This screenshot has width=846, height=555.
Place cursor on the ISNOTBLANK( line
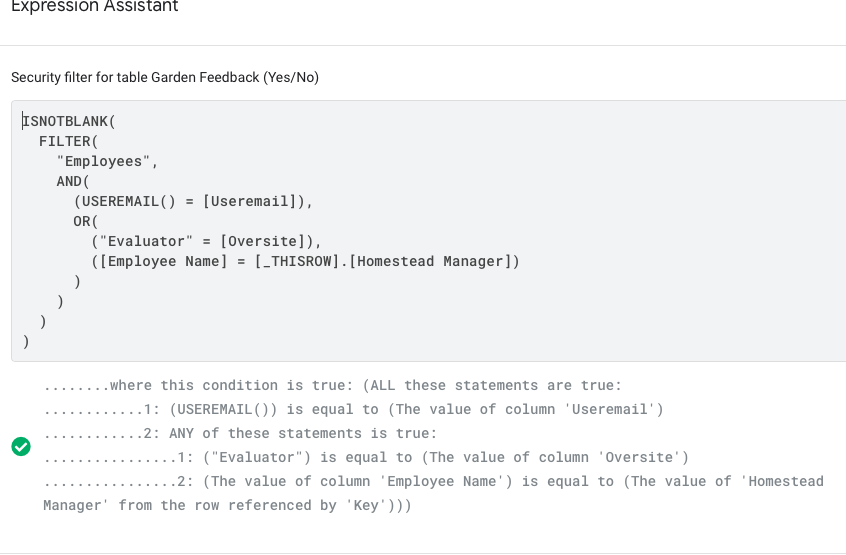tap(69, 121)
